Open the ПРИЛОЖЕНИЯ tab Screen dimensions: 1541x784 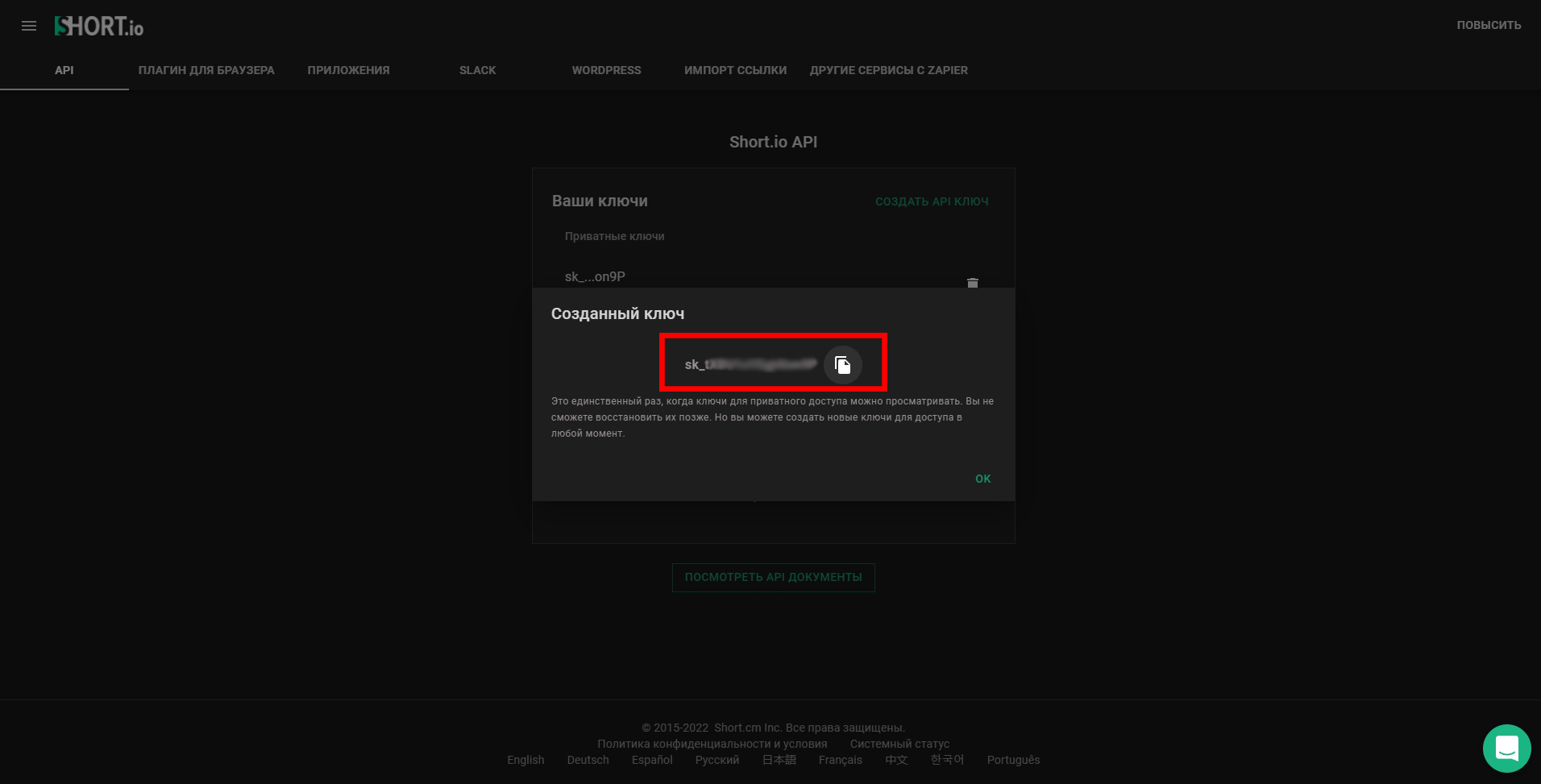[x=348, y=70]
